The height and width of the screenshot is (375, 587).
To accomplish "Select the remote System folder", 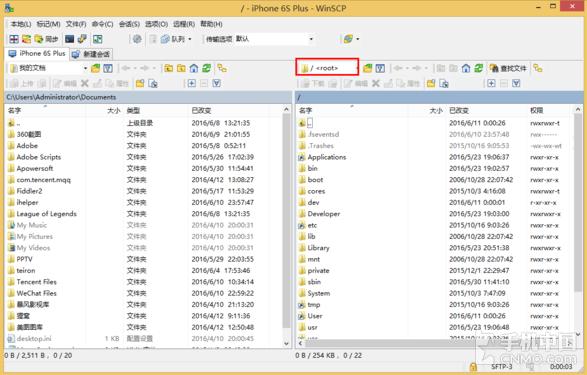I will click(x=319, y=293).
